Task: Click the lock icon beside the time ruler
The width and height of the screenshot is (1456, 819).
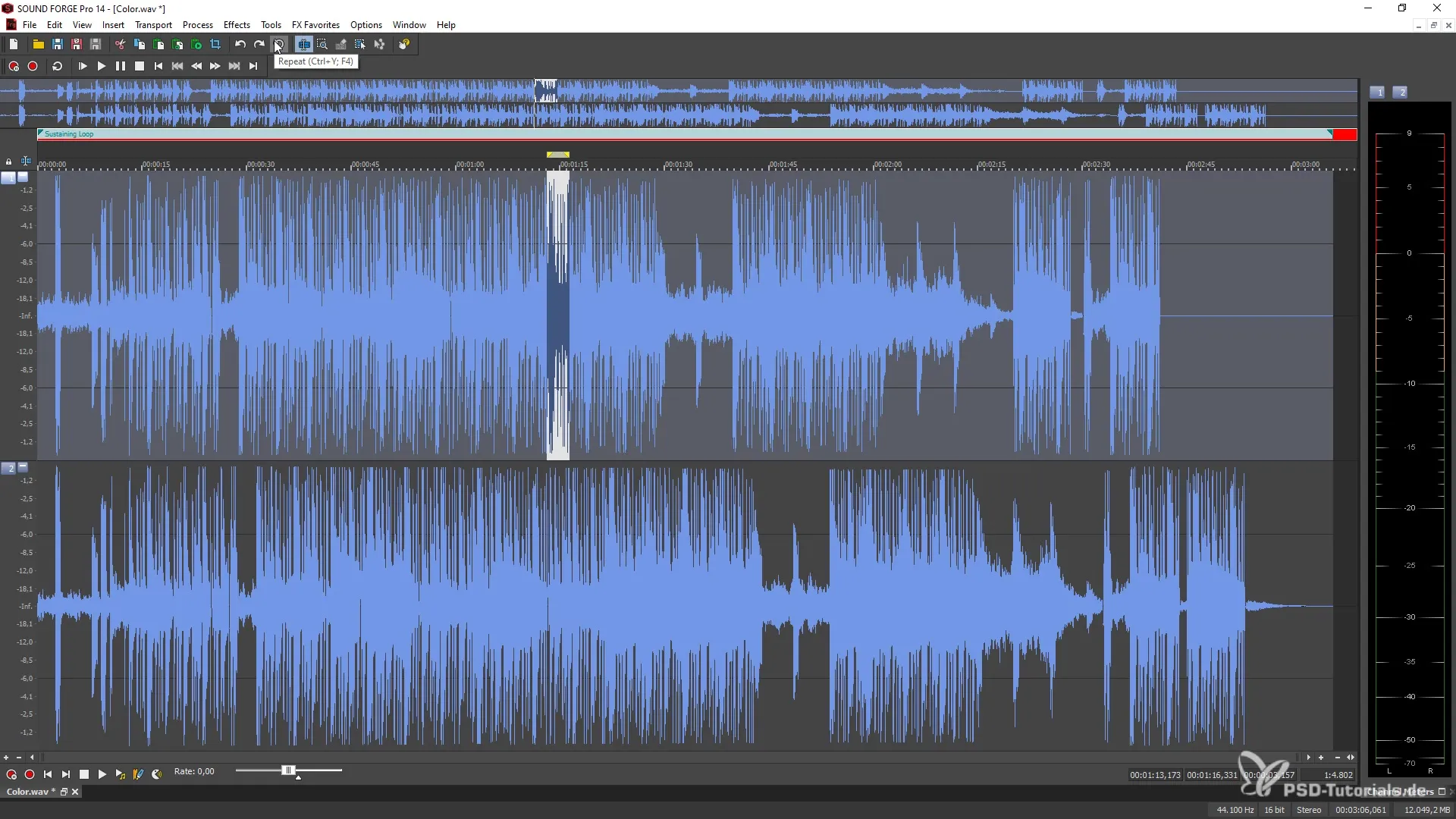Action: [8, 162]
